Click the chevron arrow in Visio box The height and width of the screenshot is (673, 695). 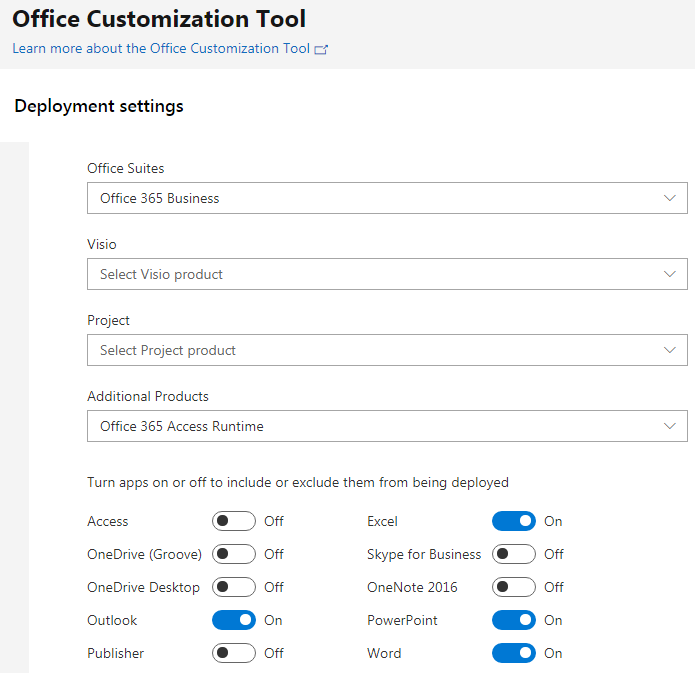(670, 274)
